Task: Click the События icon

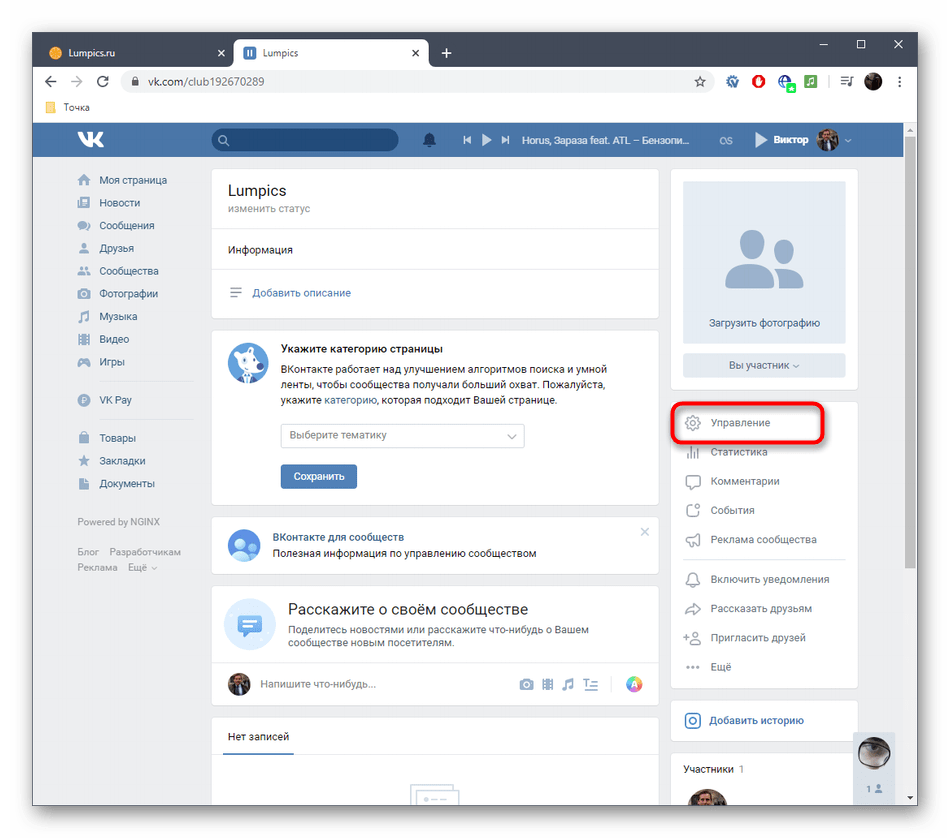Action: pyautogui.click(x=693, y=510)
